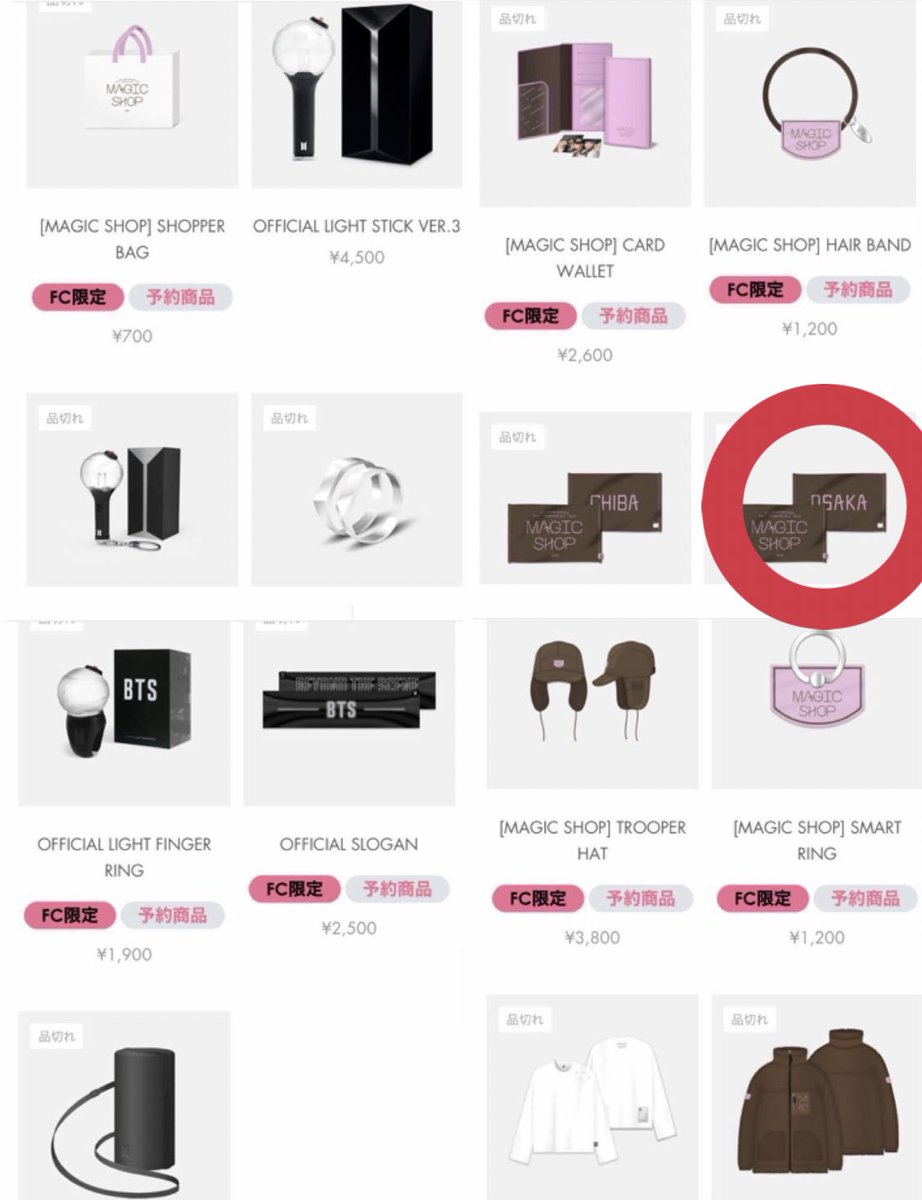Select the BTS official slogan image
Screen dimensions: 922x1200
pos(349,713)
